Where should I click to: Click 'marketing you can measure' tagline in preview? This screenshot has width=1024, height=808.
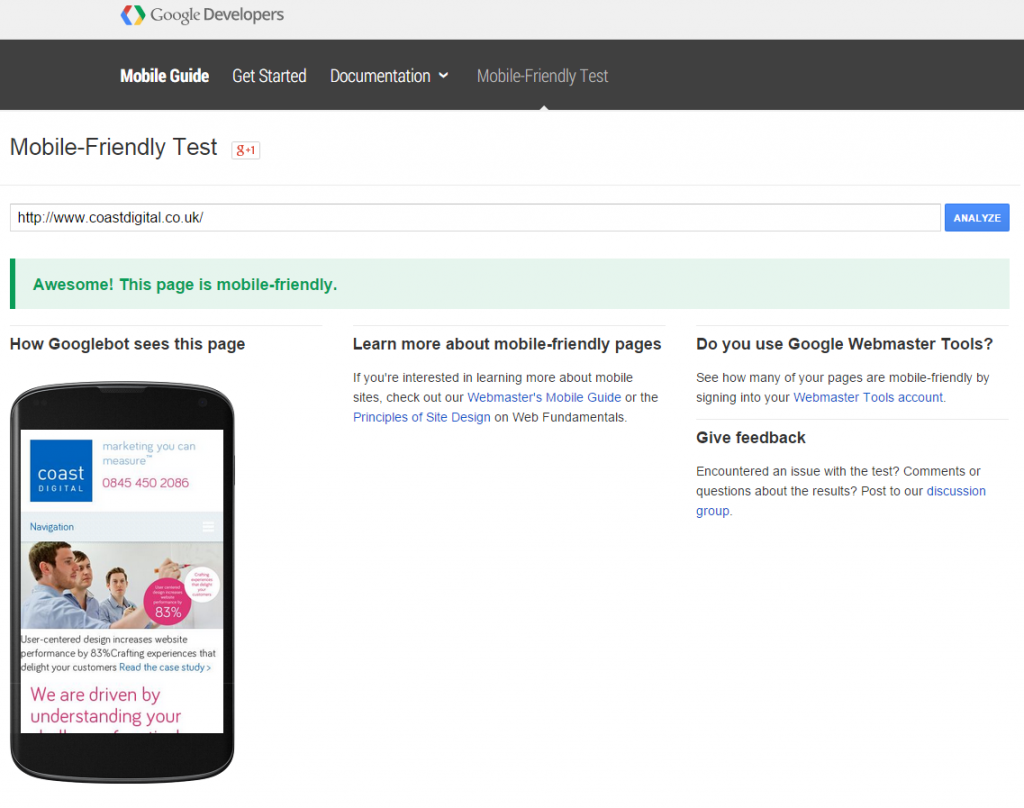[x=149, y=453]
